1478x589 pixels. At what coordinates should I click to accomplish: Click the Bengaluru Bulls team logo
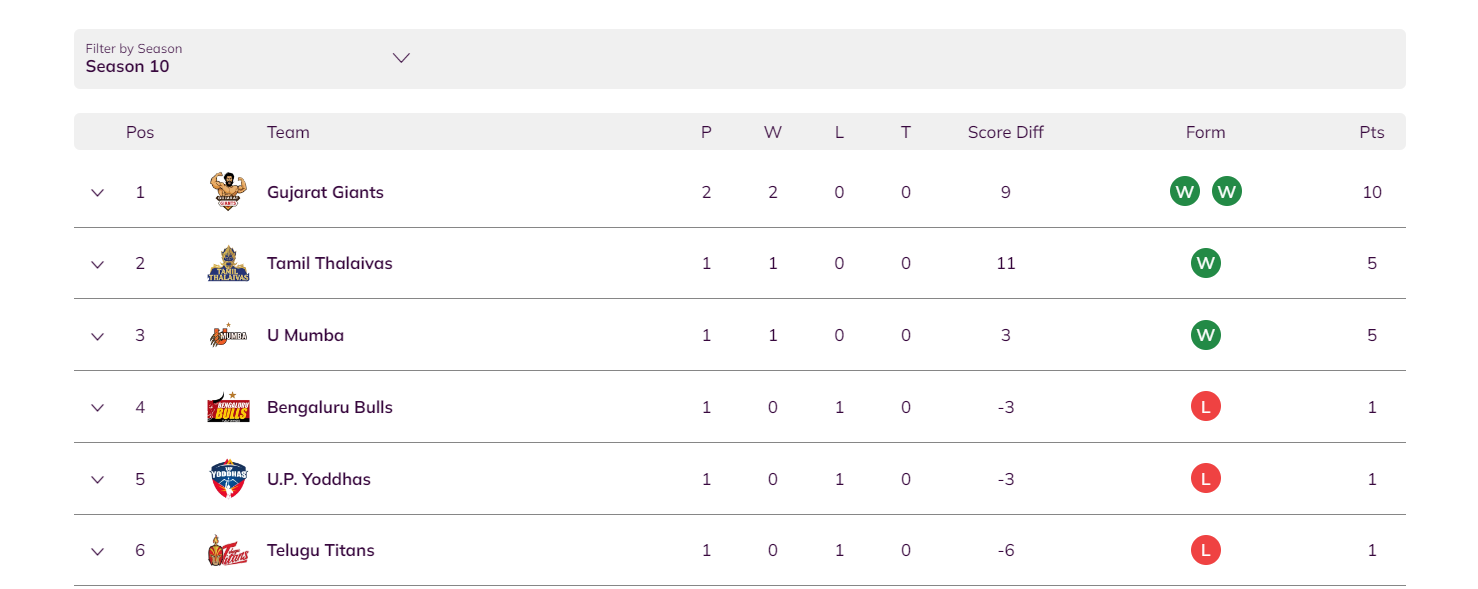click(x=228, y=407)
